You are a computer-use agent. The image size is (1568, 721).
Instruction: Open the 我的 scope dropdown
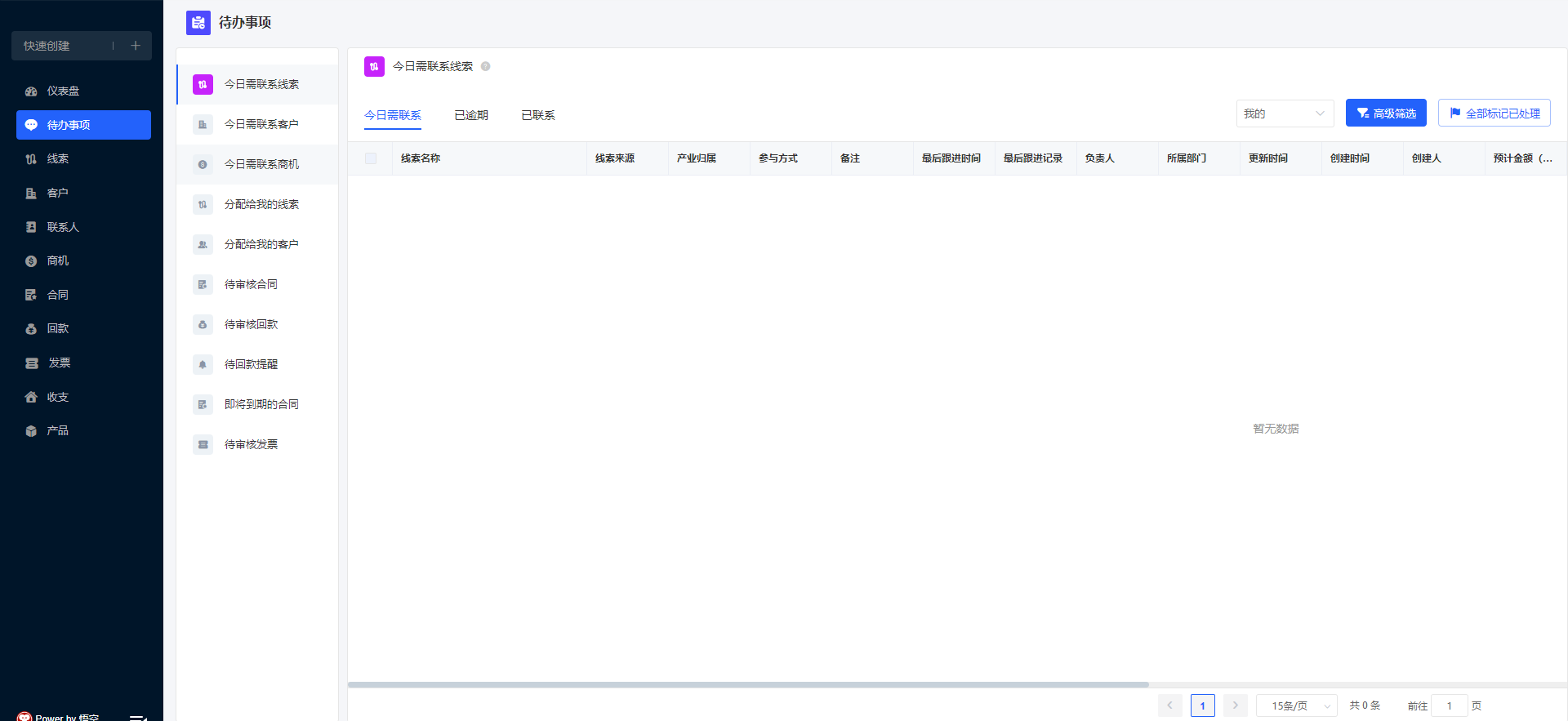pos(1285,113)
